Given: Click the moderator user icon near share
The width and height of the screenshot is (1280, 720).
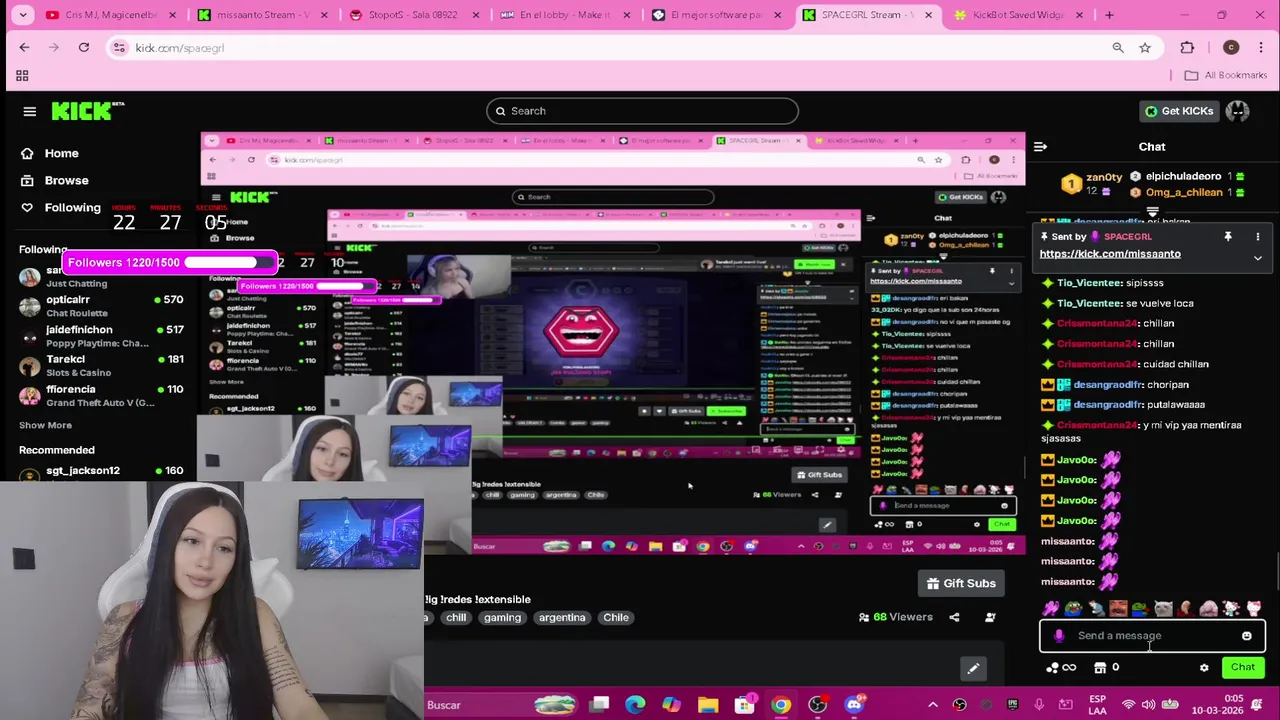Looking at the screenshot, I should point(990,618).
